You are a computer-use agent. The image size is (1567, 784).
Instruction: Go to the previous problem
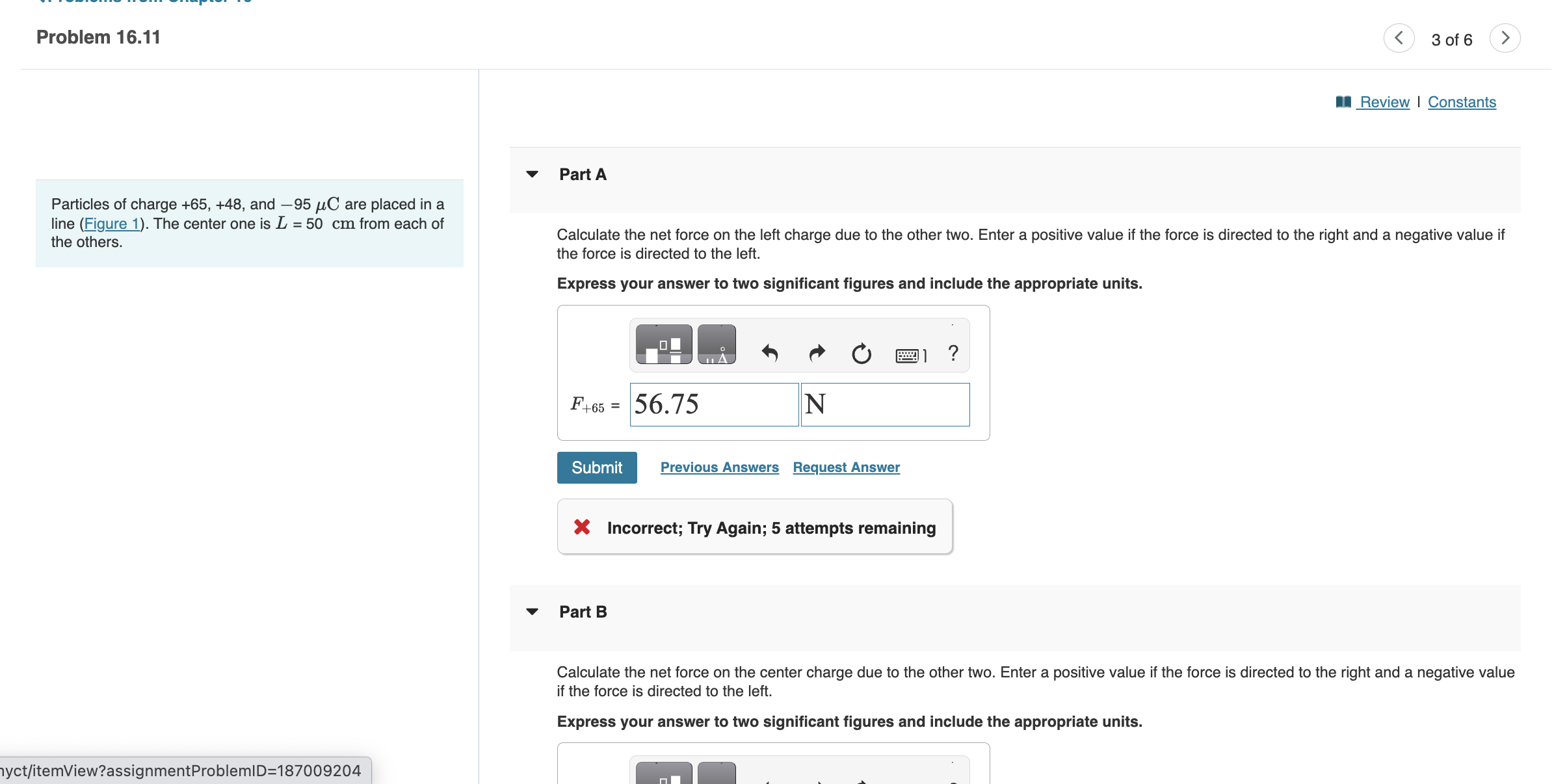1399,38
